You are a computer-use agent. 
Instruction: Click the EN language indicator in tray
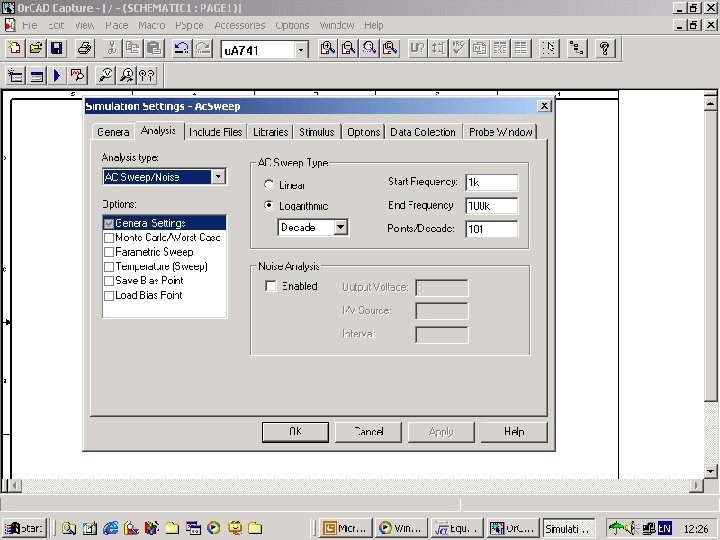664,528
